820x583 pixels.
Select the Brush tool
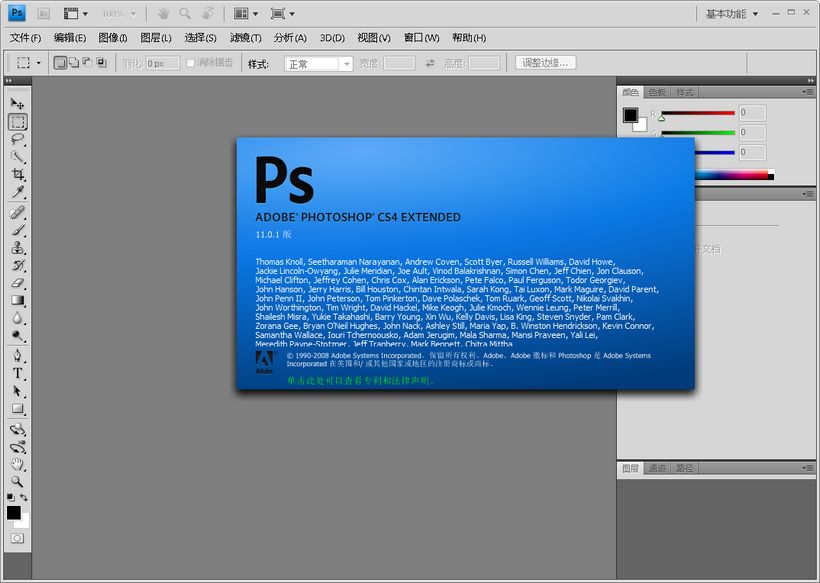[17, 230]
